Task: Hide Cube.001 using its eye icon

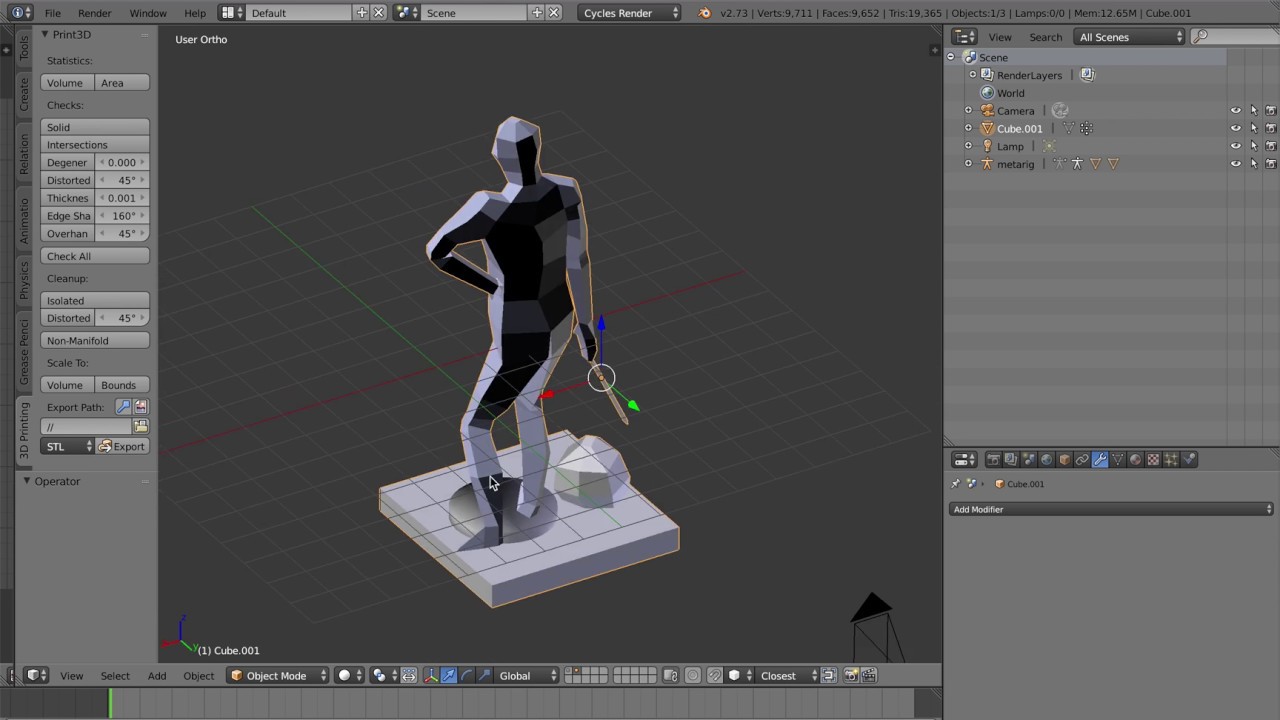Action: [x=1235, y=128]
